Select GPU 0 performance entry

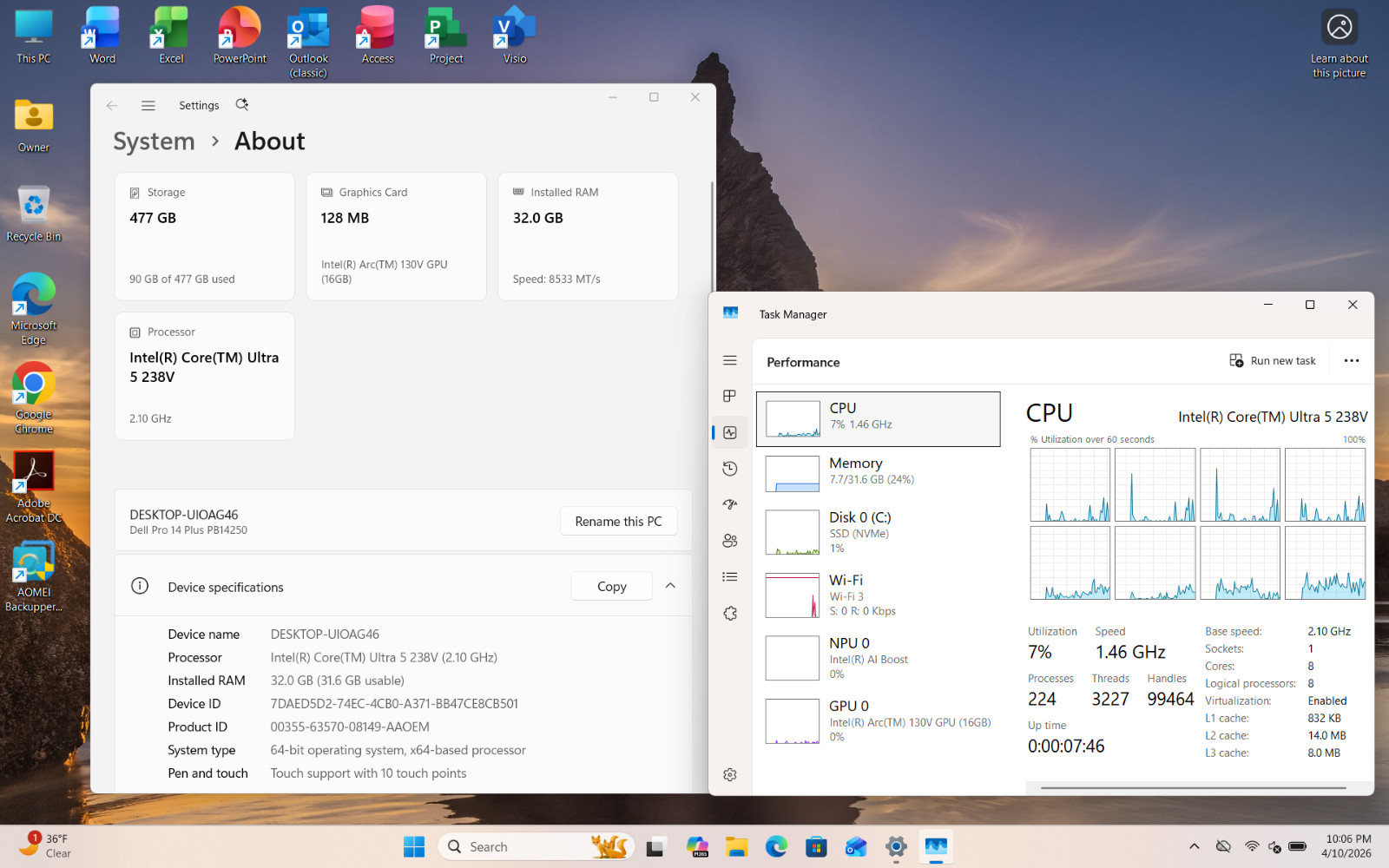pos(878,720)
